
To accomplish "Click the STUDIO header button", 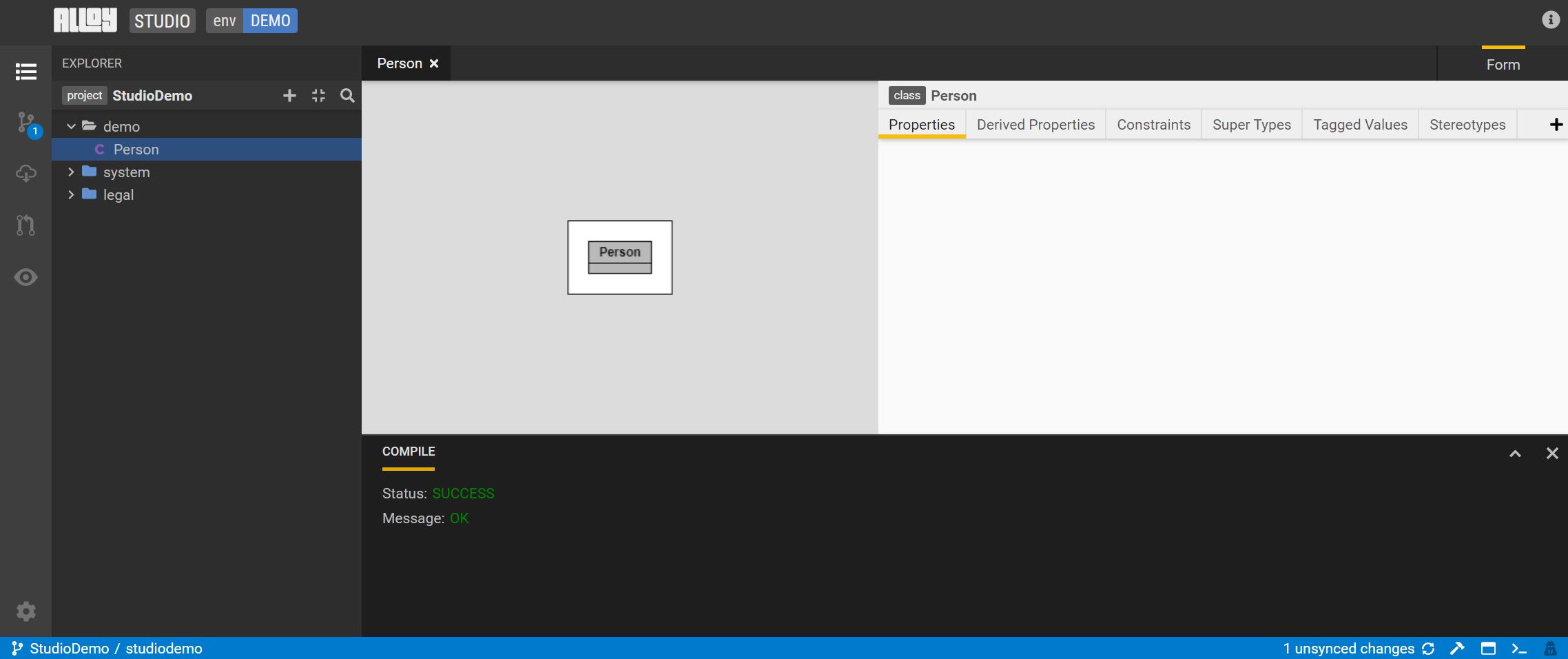I will tap(162, 21).
